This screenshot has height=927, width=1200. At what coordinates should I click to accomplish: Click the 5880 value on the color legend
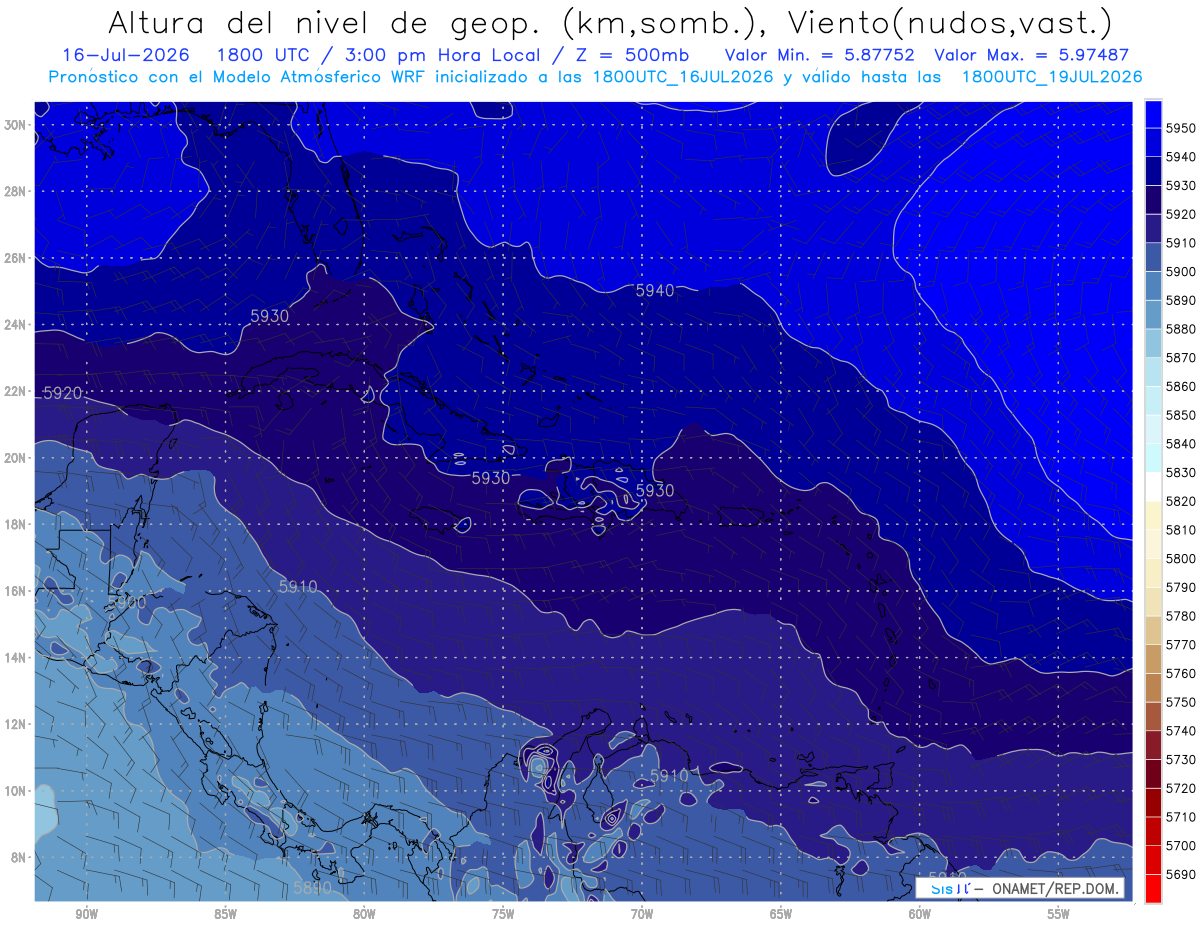(1181, 329)
